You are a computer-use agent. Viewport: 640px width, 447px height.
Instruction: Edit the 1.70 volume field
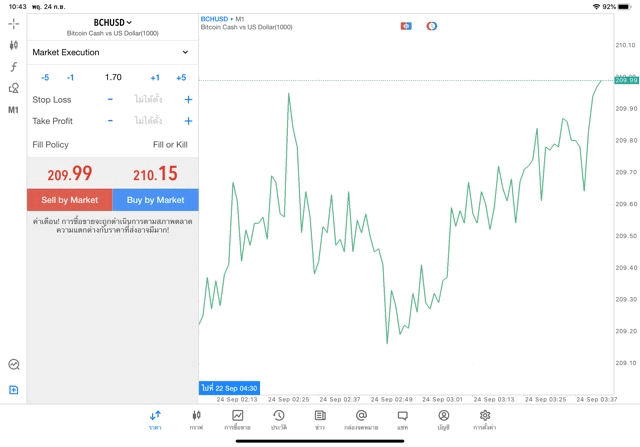pos(113,77)
